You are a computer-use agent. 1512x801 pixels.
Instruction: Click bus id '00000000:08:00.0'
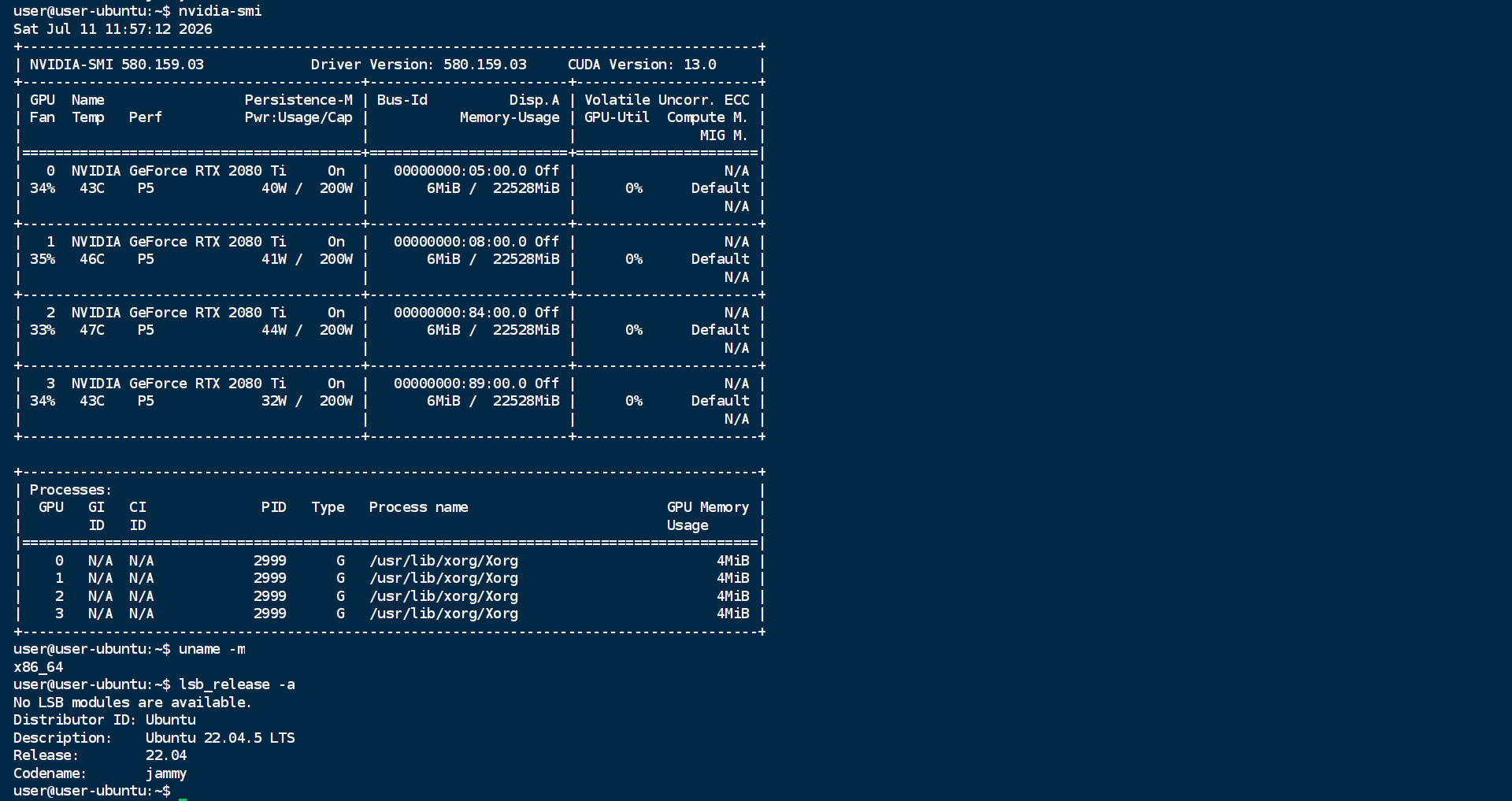460,242
